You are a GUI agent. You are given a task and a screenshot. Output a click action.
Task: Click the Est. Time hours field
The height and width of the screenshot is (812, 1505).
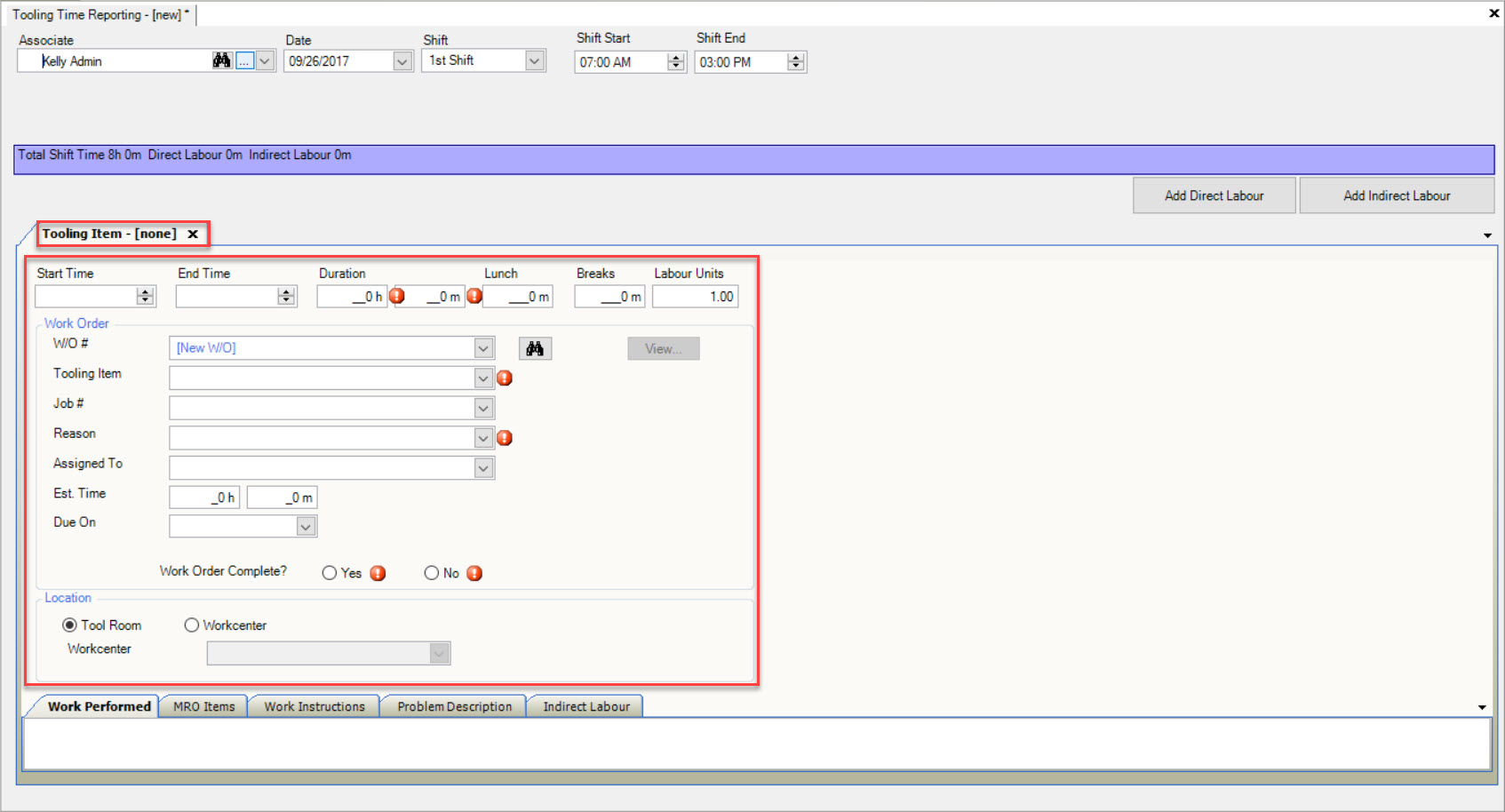[204, 498]
